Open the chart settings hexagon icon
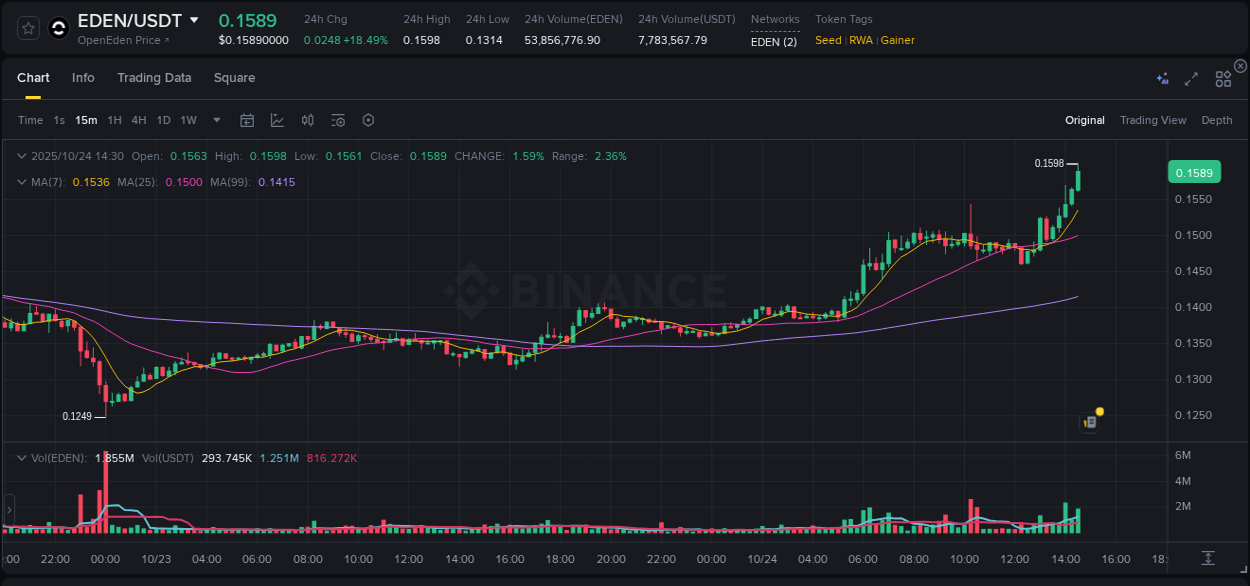 pos(368,120)
